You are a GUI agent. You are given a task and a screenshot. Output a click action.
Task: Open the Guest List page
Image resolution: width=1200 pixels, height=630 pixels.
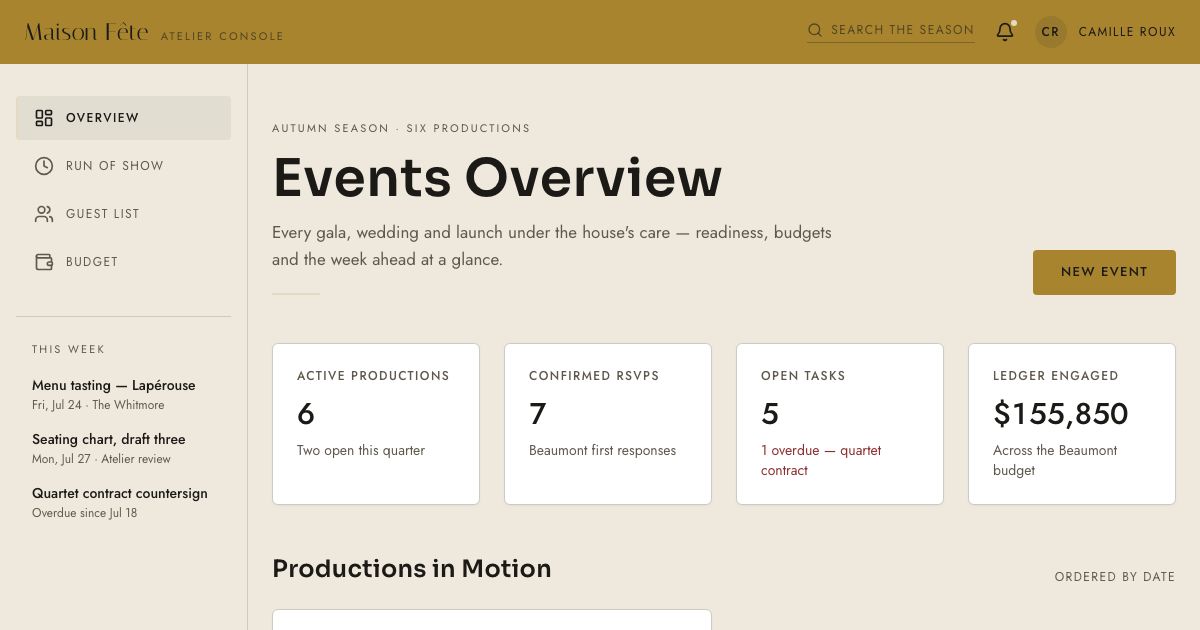point(123,214)
